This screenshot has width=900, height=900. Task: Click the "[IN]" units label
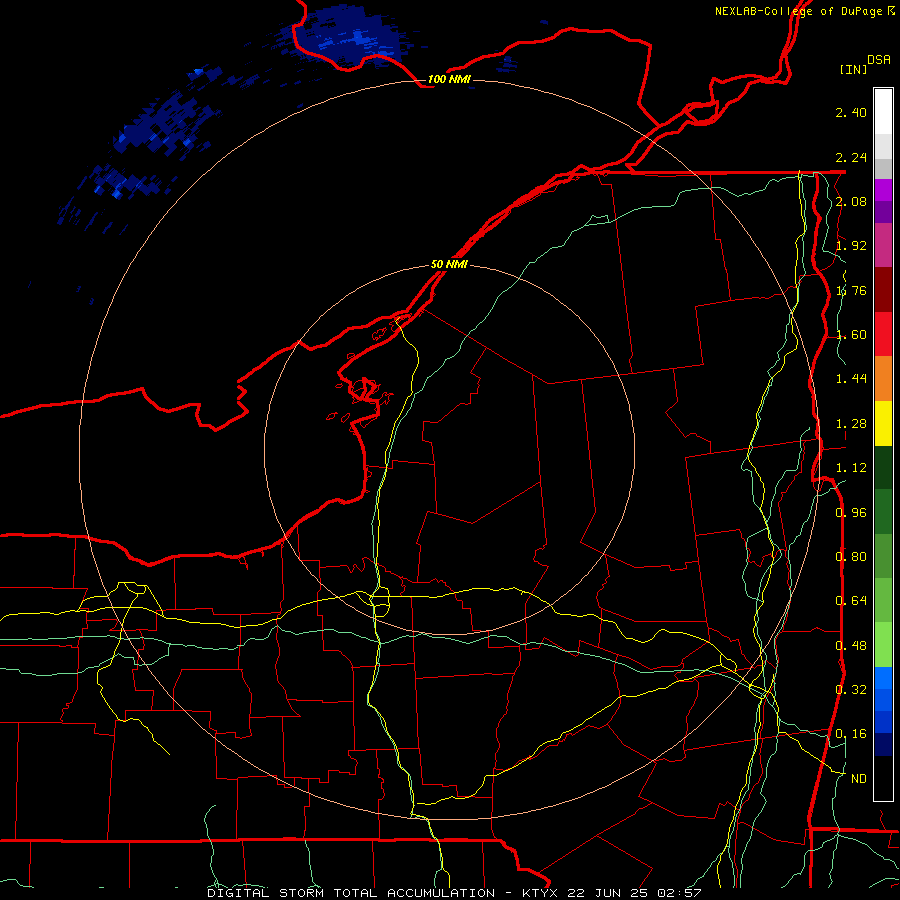pyautogui.click(x=854, y=69)
